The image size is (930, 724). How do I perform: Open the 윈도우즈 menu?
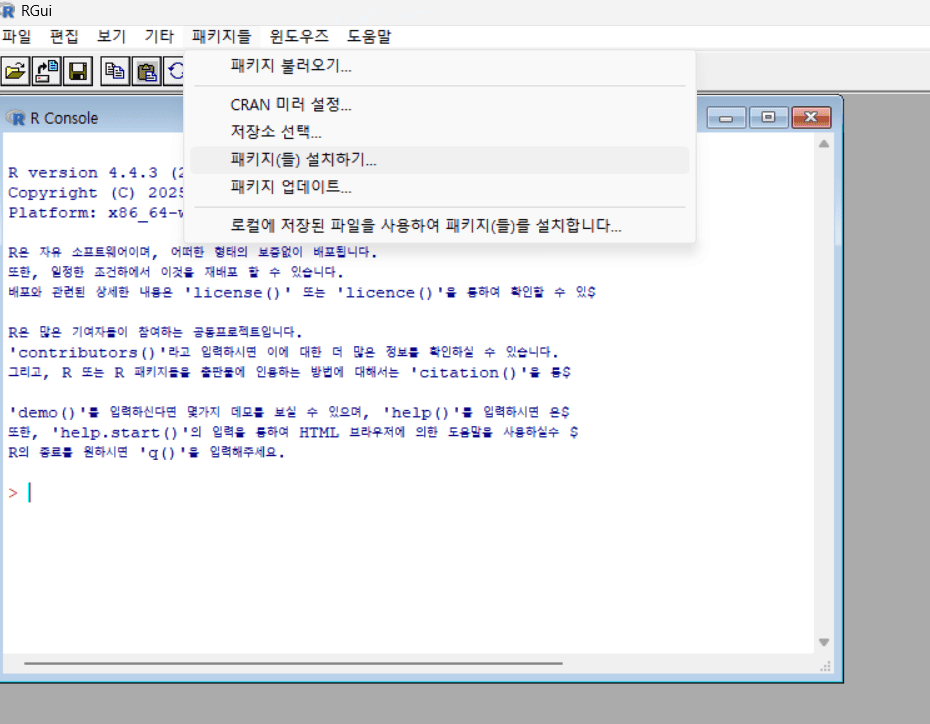click(x=299, y=36)
